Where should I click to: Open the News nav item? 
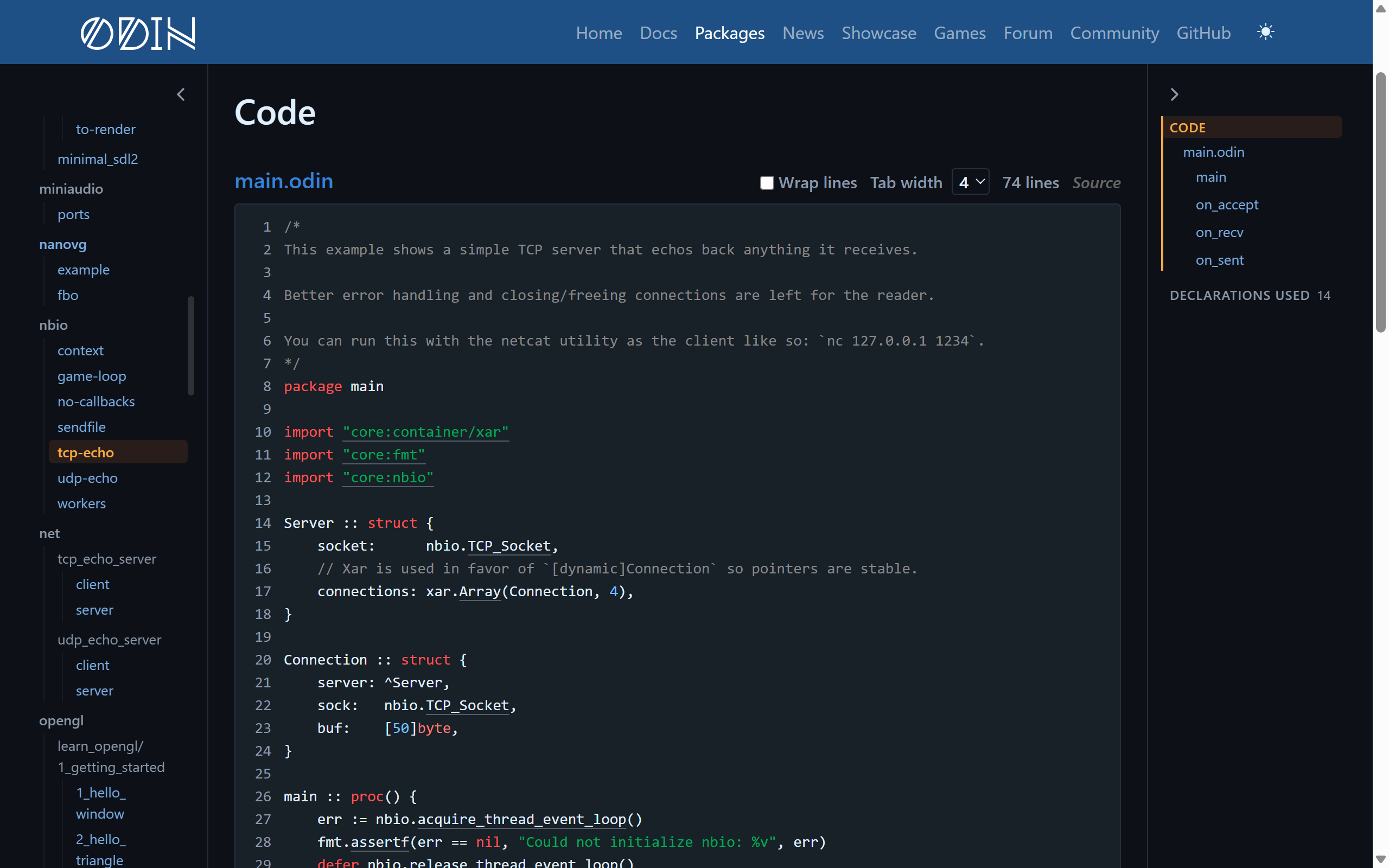pos(803,33)
